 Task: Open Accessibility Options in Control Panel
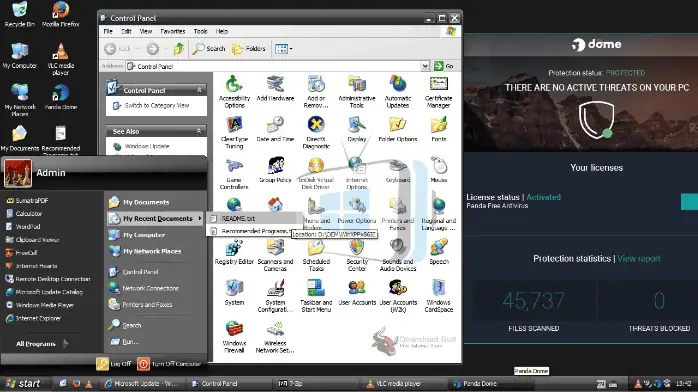tap(234, 92)
